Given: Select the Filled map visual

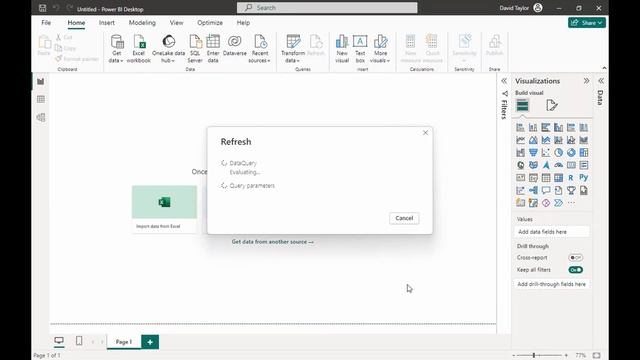Looking at the screenshot, I should 533,165.
